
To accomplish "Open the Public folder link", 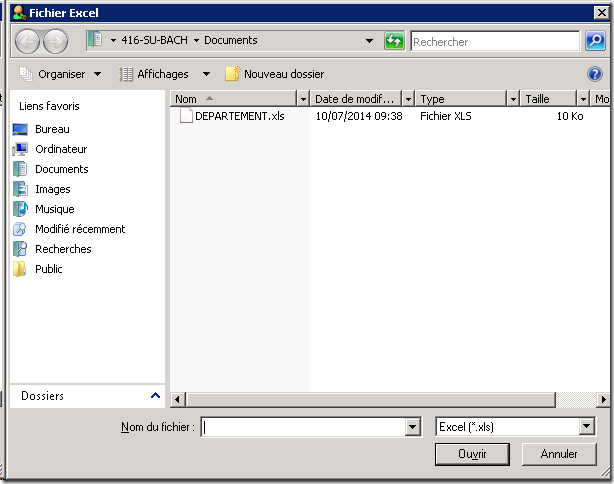I will (48, 269).
